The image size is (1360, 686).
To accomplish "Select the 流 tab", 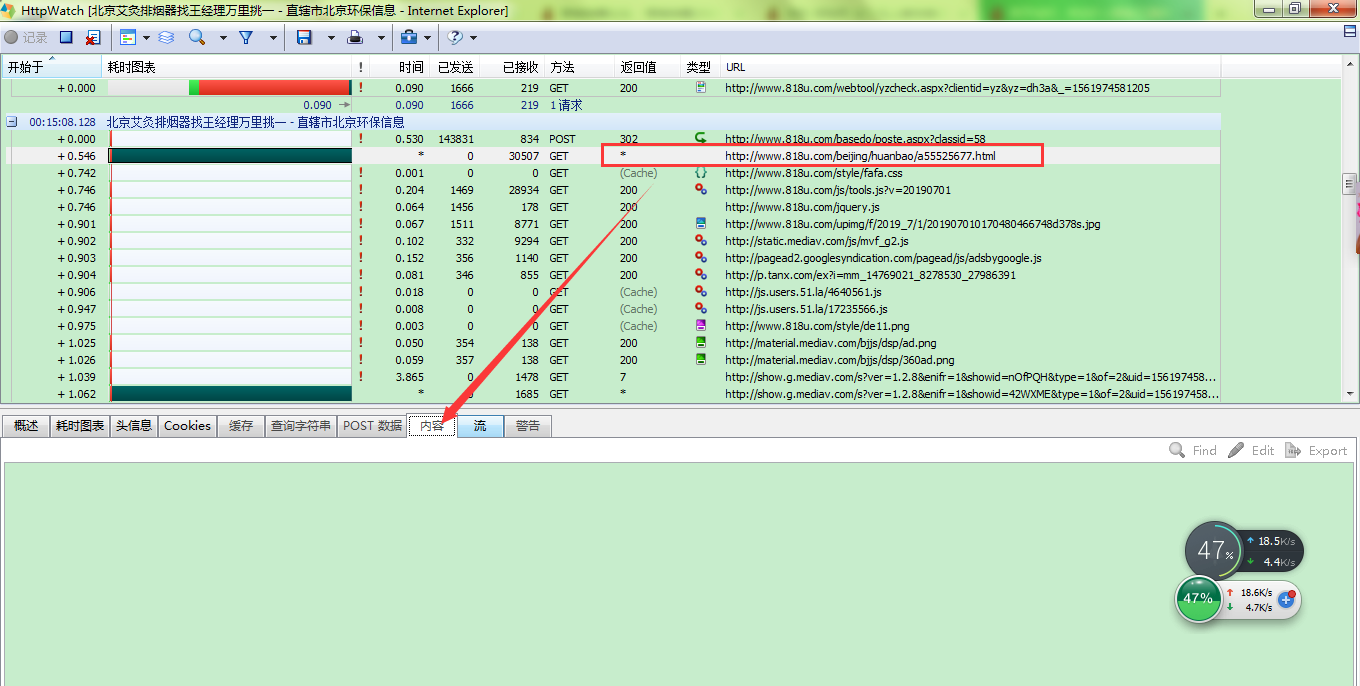I will (x=480, y=426).
